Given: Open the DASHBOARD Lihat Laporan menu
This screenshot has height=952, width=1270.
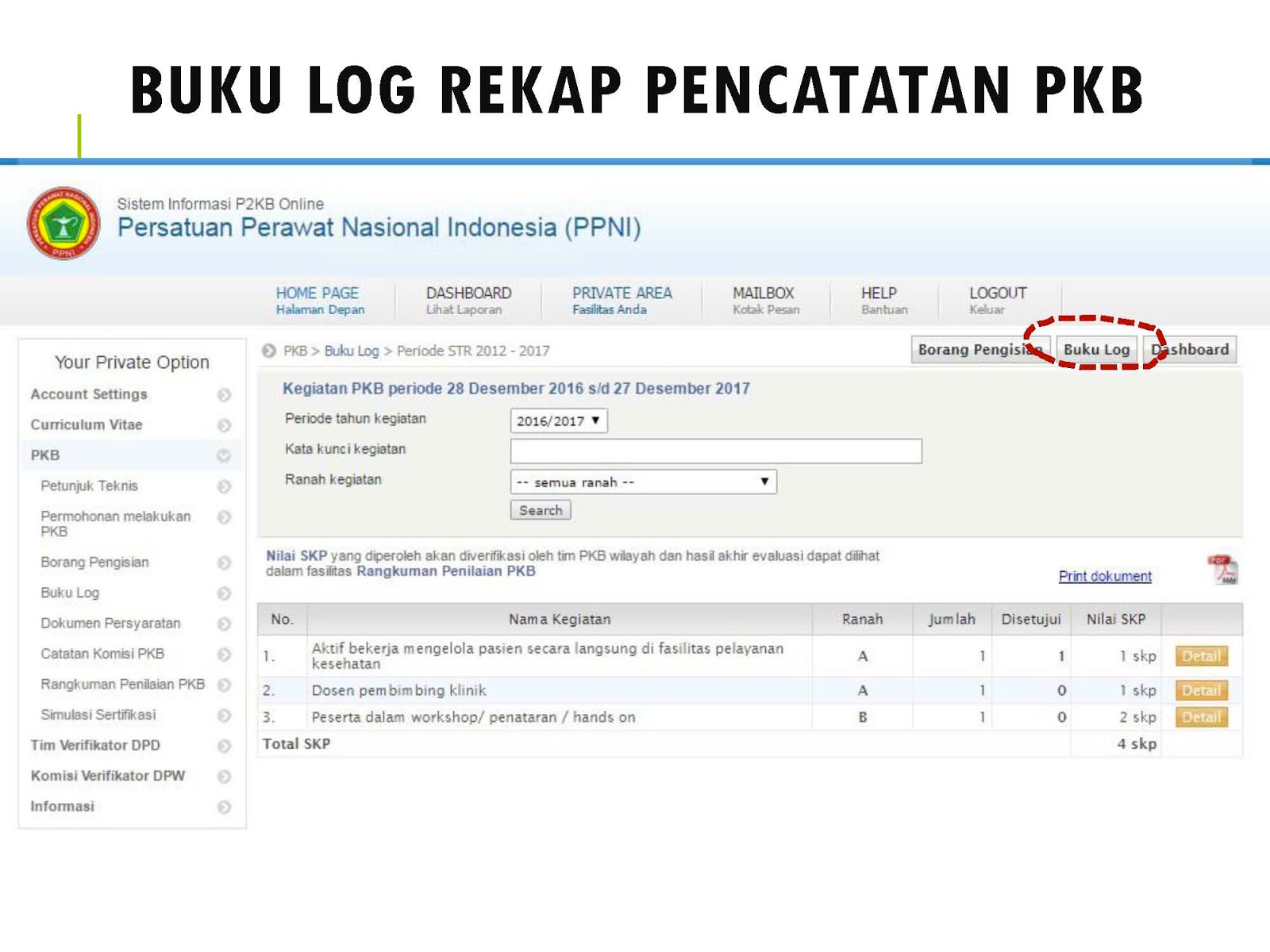Looking at the screenshot, I should tap(468, 301).
